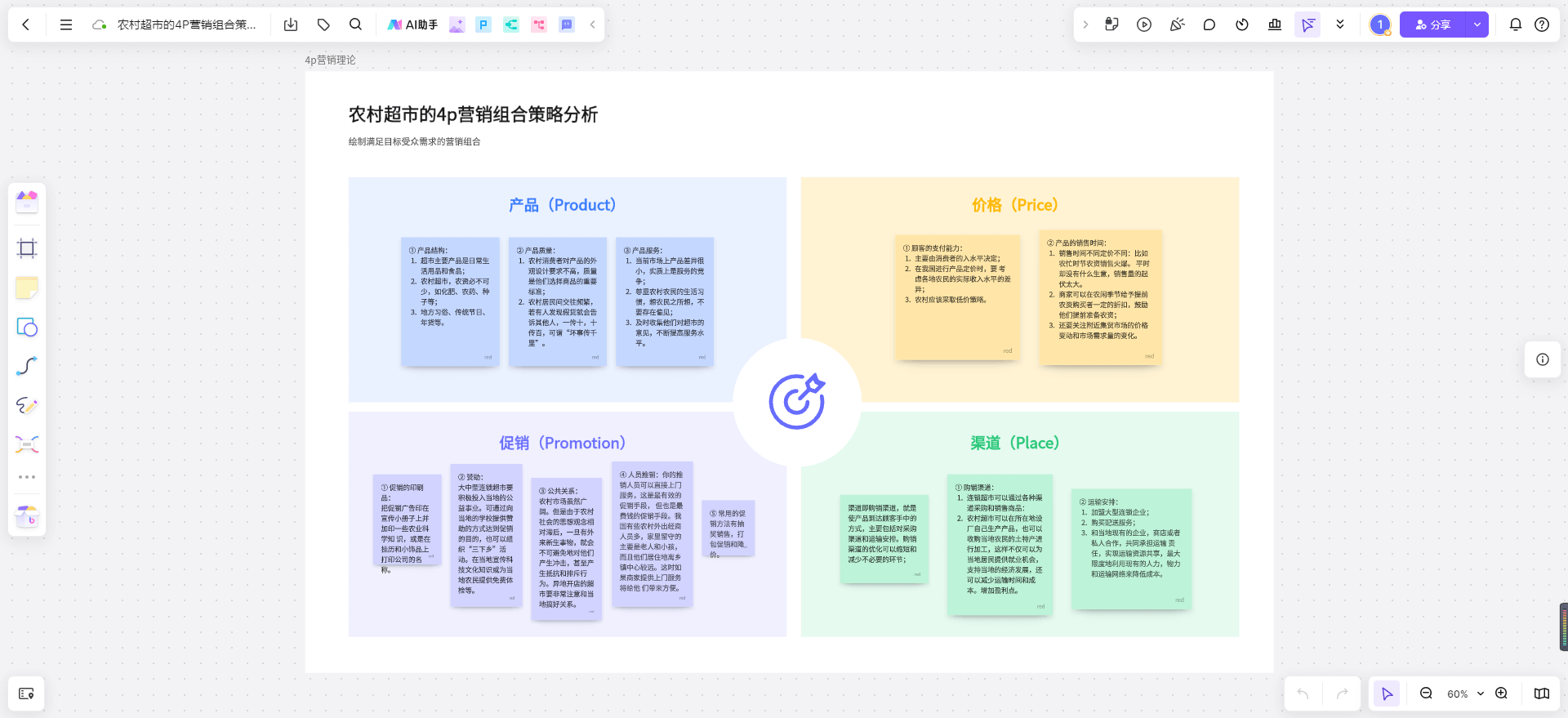Click the purple chat bubble AI icon
Viewport: 1568px width, 718px height.
pos(567,25)
